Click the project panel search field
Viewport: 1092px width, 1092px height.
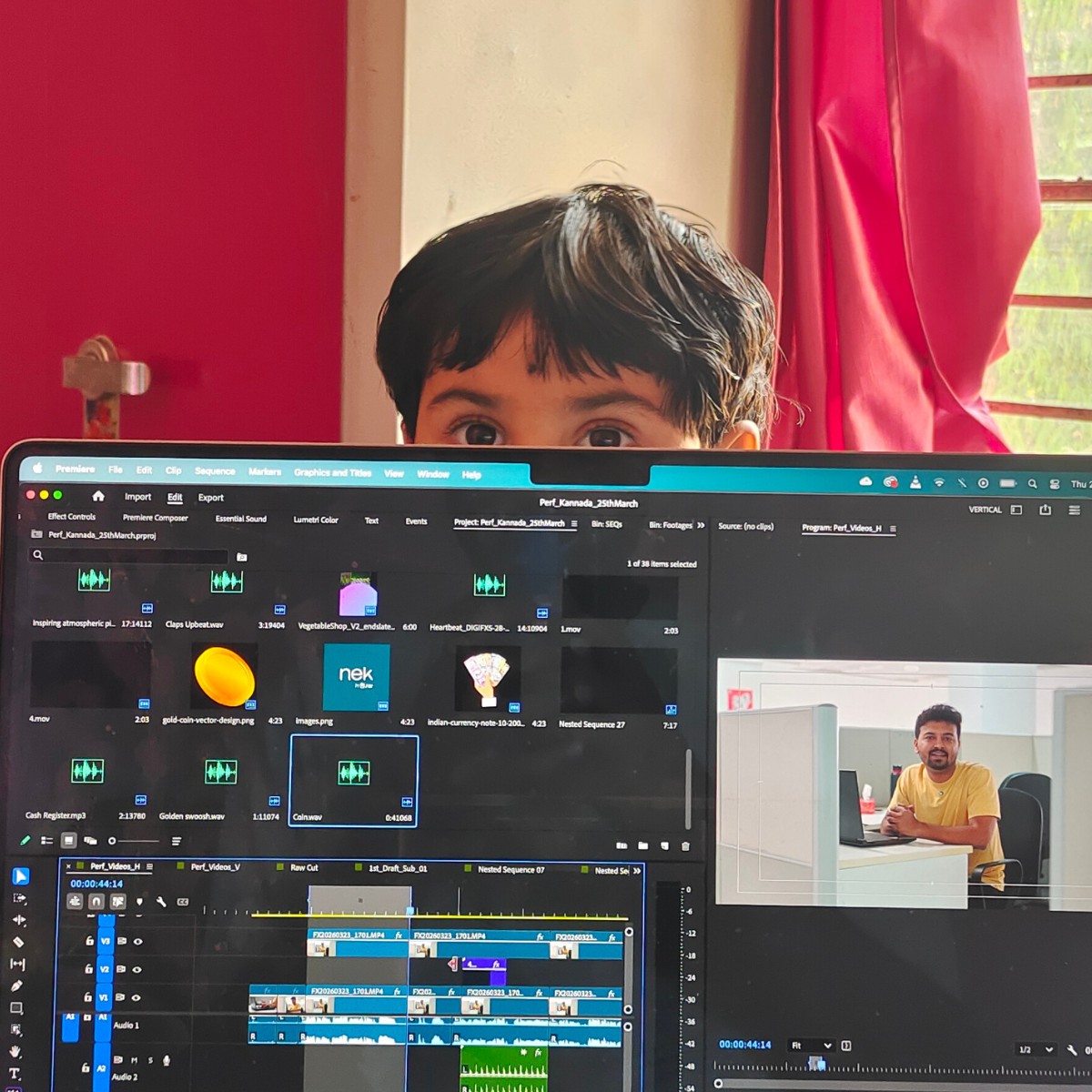pyautogui.click(x=127, y=555)
